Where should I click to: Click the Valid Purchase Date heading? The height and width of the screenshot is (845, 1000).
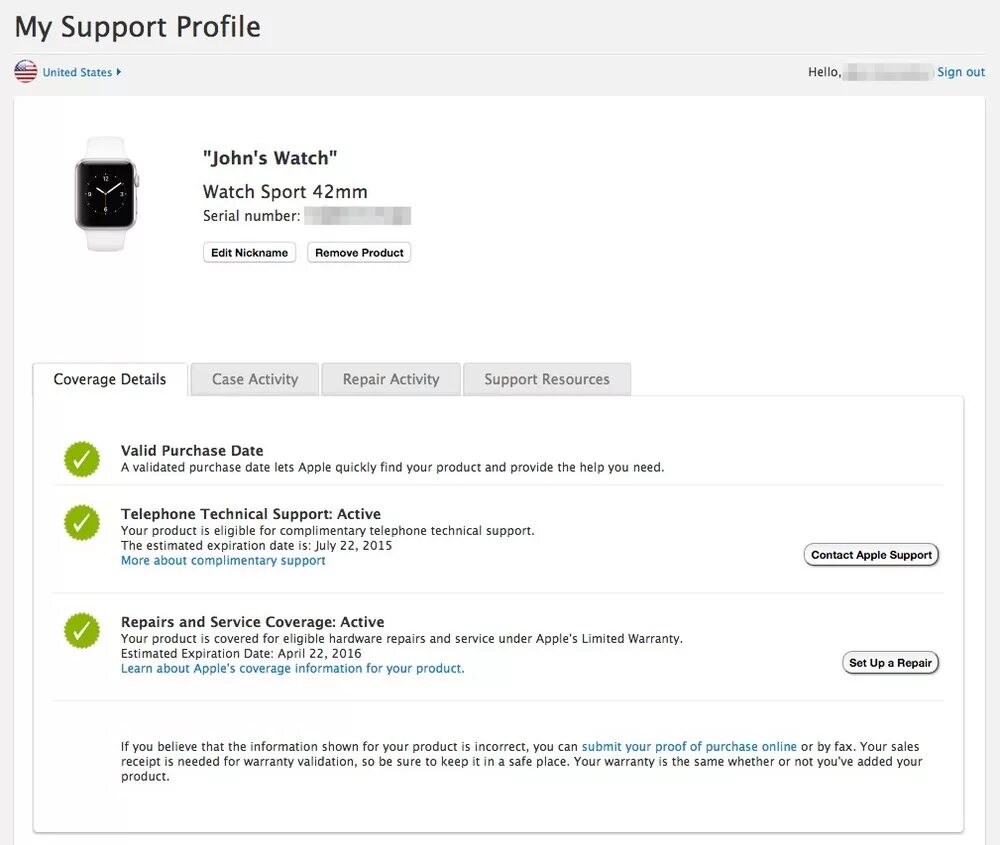[192, 450]
